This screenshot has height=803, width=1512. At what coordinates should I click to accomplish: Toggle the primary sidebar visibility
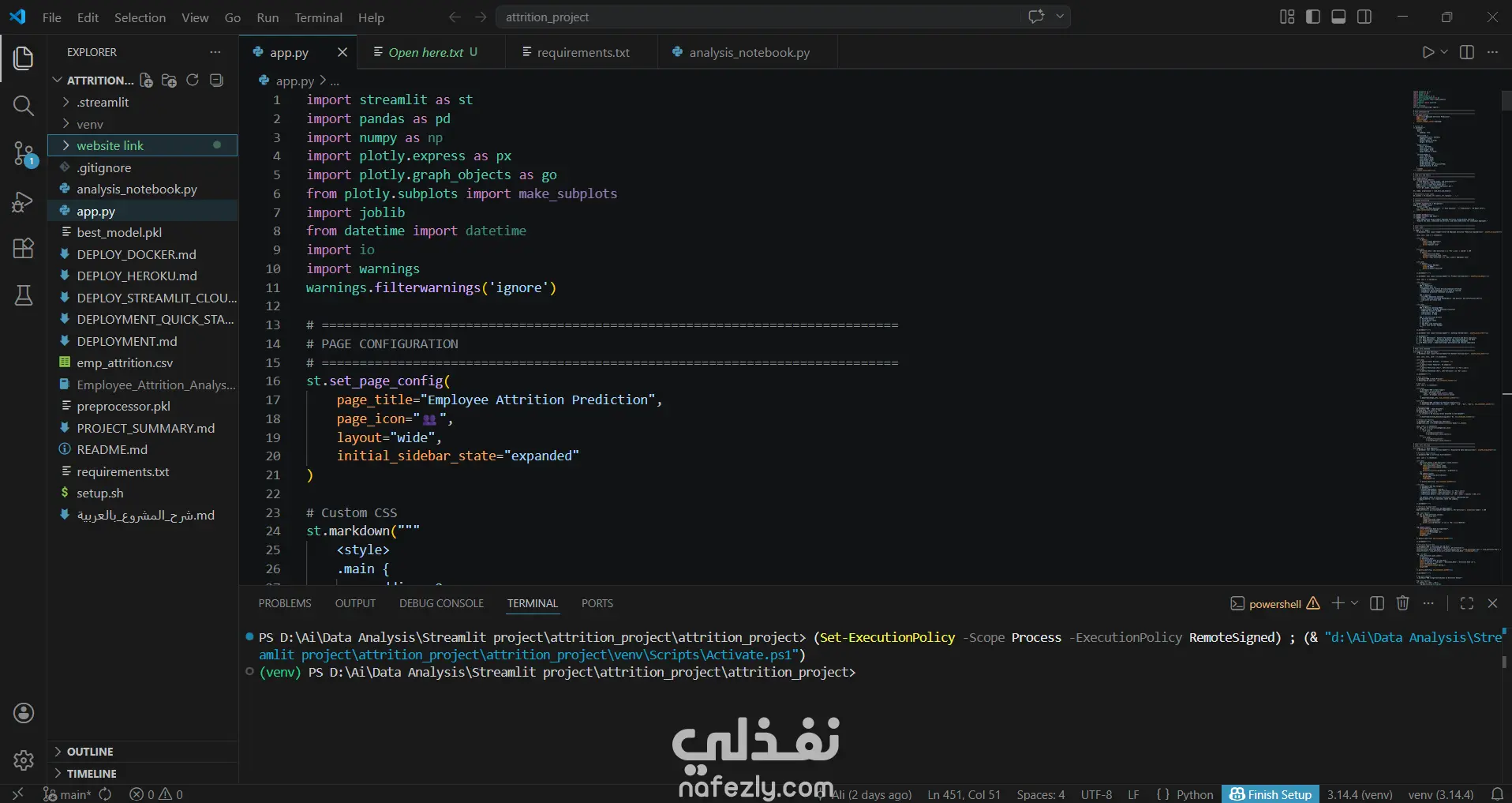1313,17
